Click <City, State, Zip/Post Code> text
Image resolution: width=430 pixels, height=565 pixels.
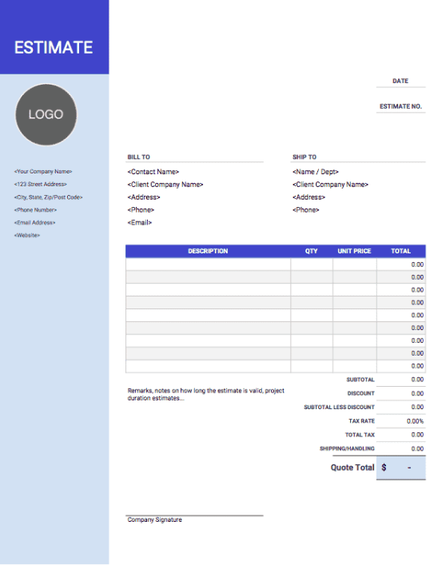tap(48, 197)
